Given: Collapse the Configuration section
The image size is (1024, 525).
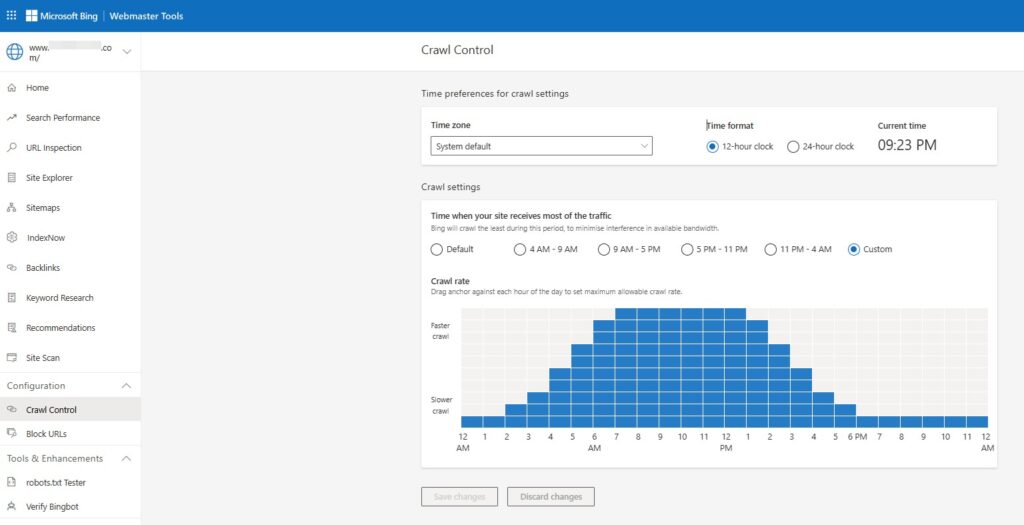Looking at the screenshot, I should click(126, 386).
